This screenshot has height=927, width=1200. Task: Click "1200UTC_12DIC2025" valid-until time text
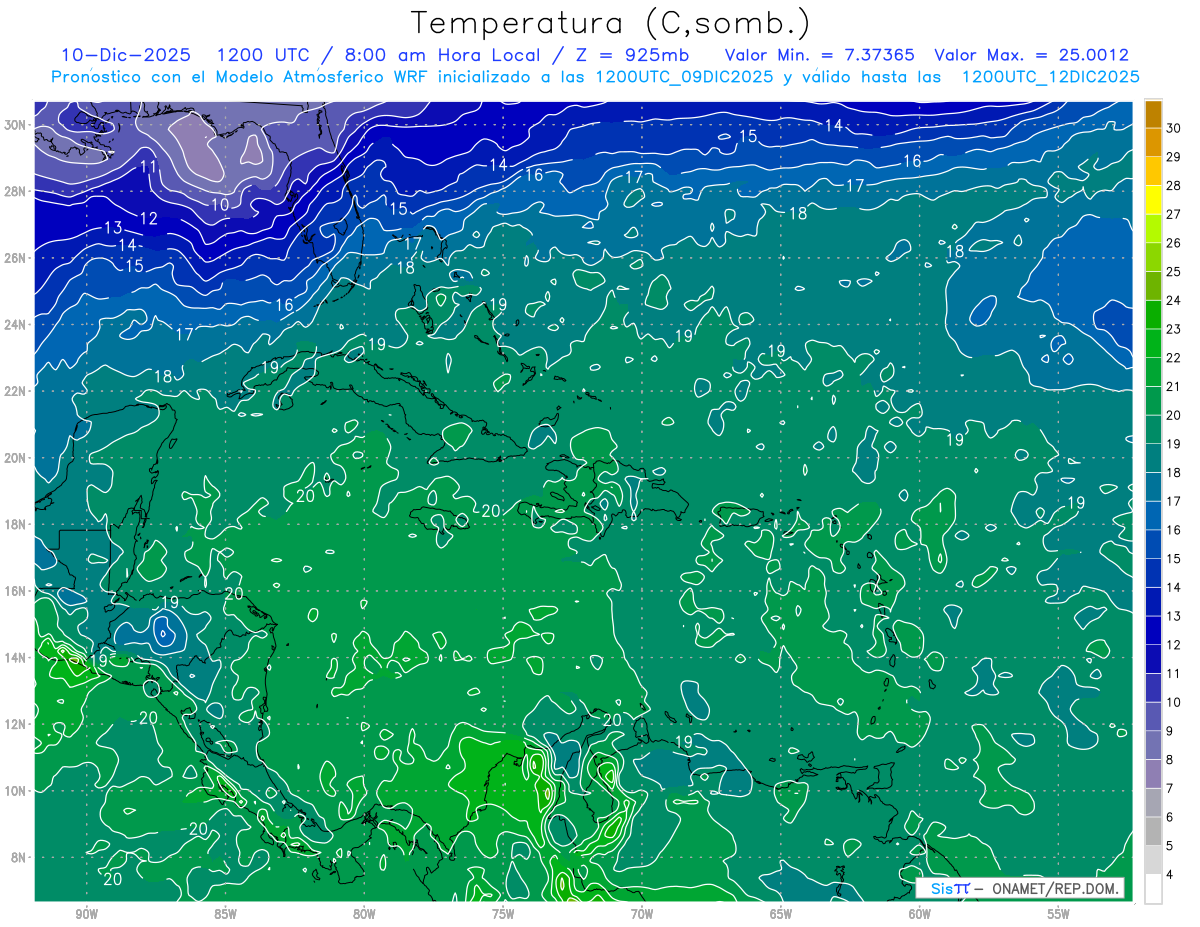(x=1050, y=77)
